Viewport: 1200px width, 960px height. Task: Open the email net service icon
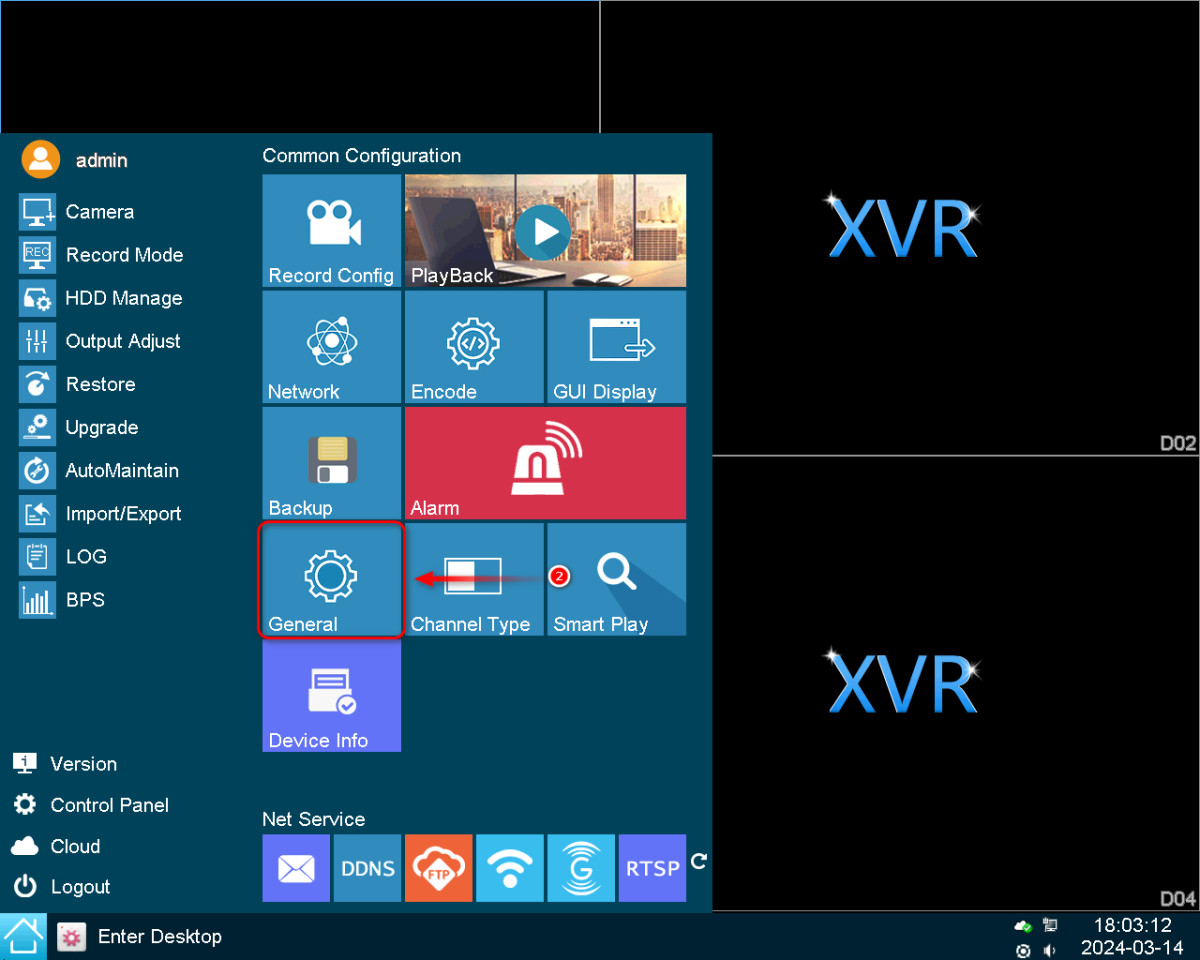pyautogui.click(x=296, y=868)
